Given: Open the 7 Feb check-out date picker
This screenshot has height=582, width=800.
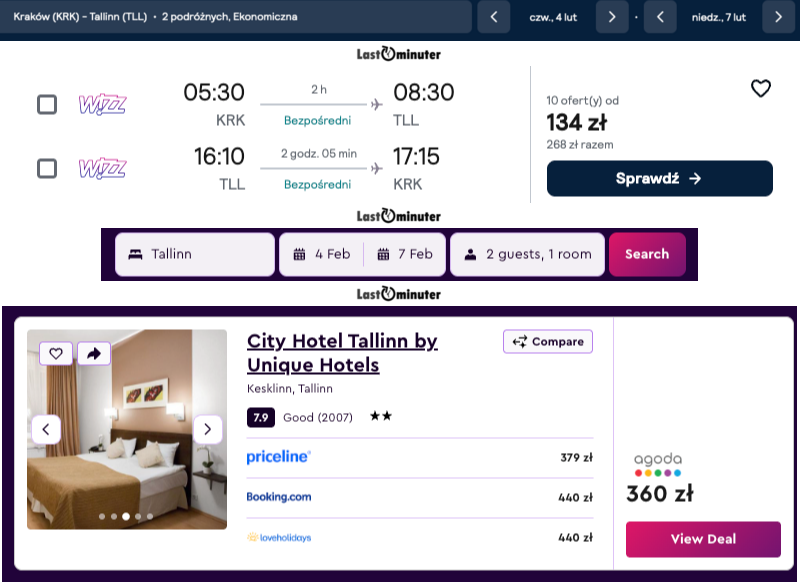Looking at the screenshot, I should click(x=404, y=254).
